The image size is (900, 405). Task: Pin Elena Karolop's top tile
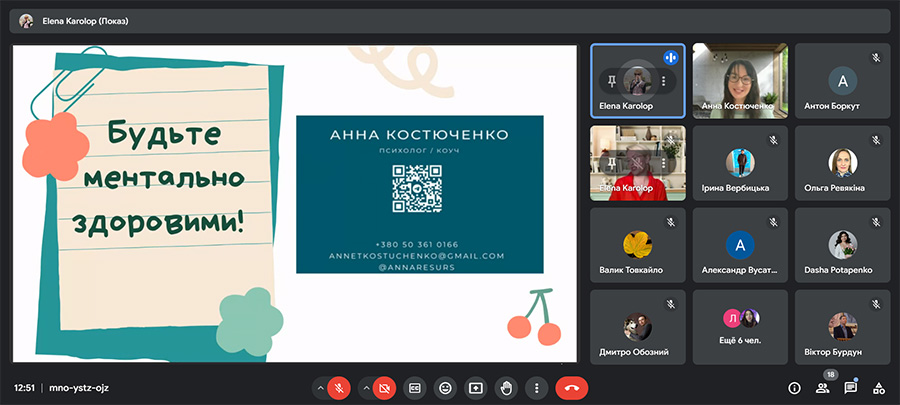[610, 80]
